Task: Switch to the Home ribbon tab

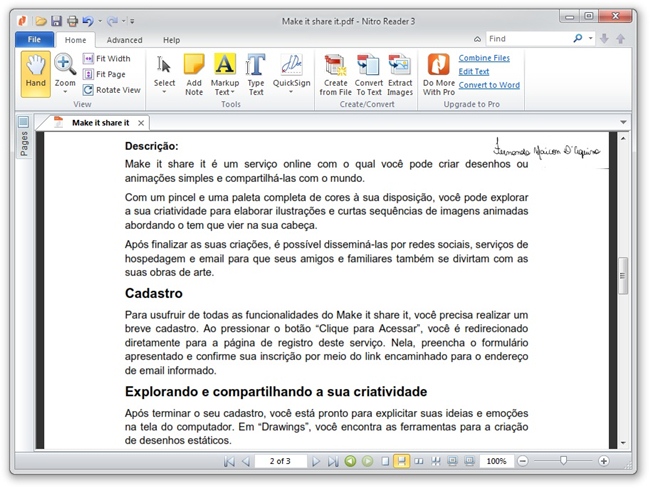Action: [75, 40]
